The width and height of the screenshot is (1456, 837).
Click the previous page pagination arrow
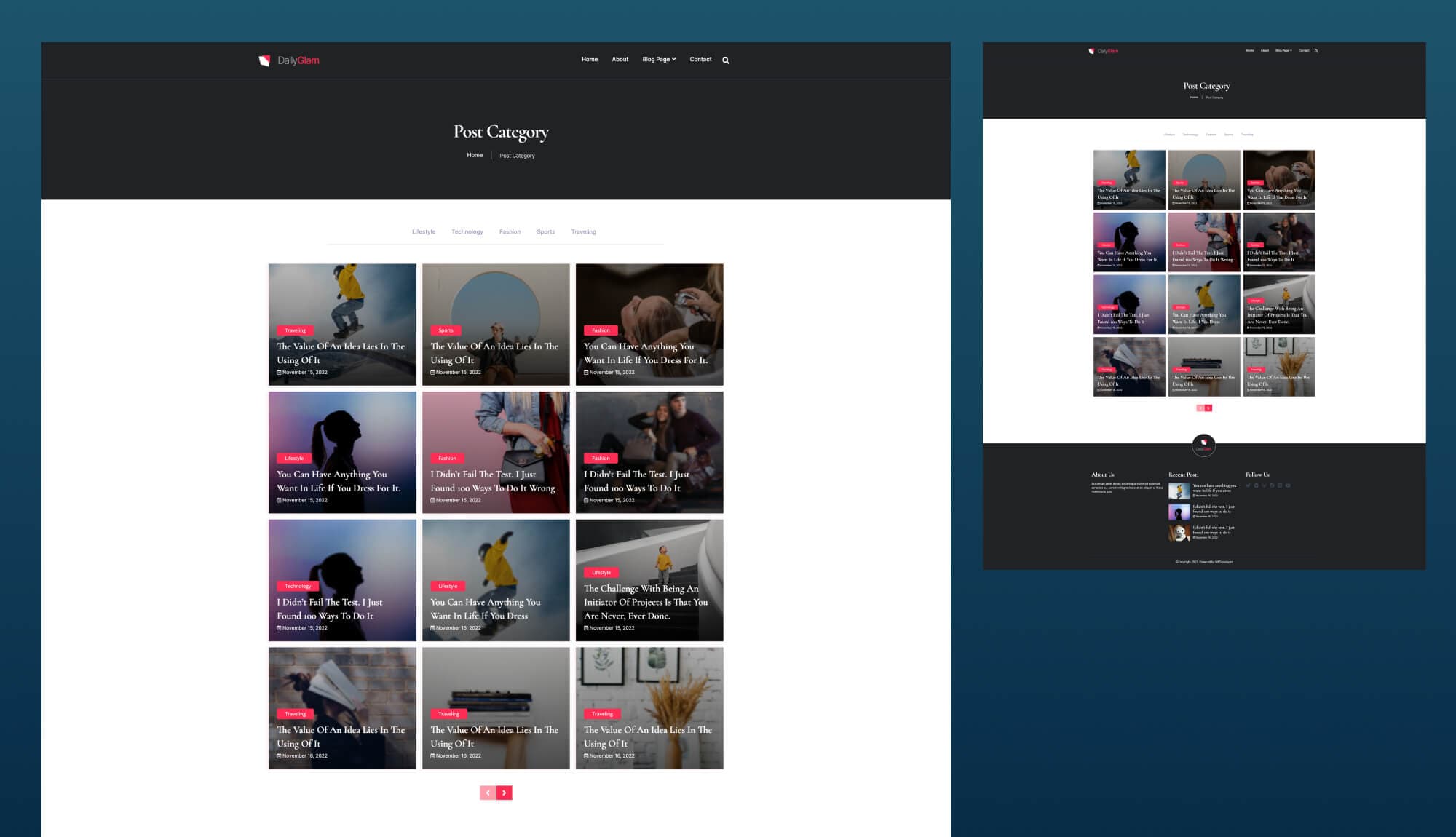coord(488,792)
